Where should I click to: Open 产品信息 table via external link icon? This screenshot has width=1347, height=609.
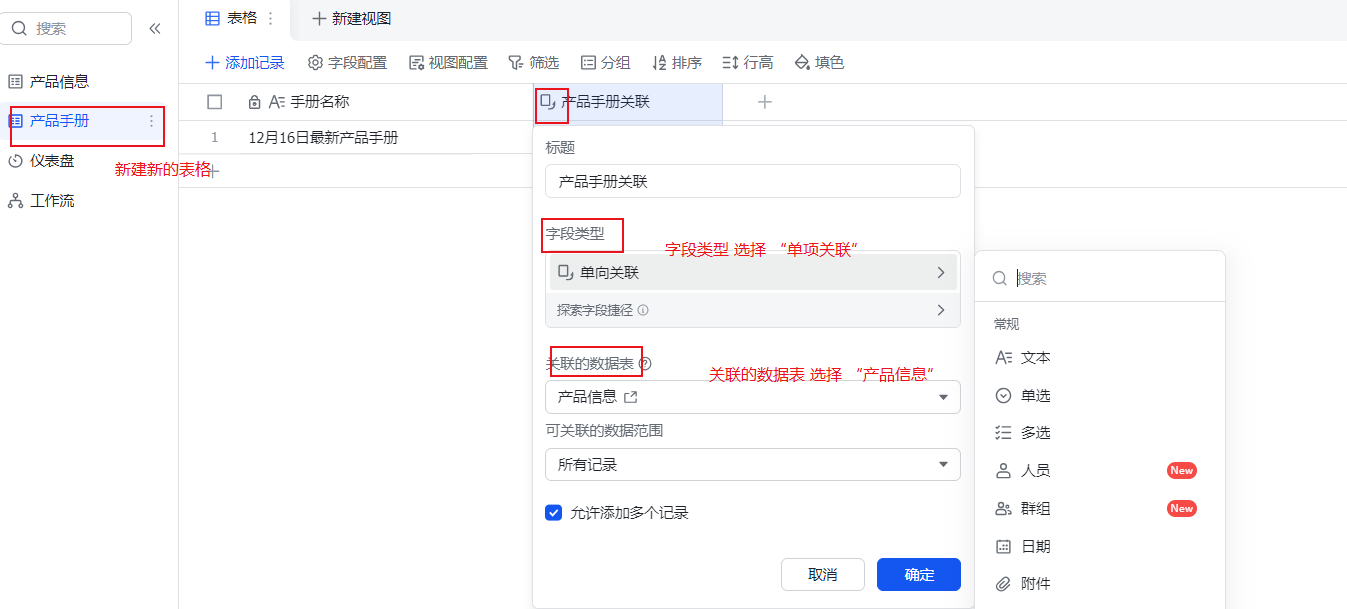click(630, 397)
